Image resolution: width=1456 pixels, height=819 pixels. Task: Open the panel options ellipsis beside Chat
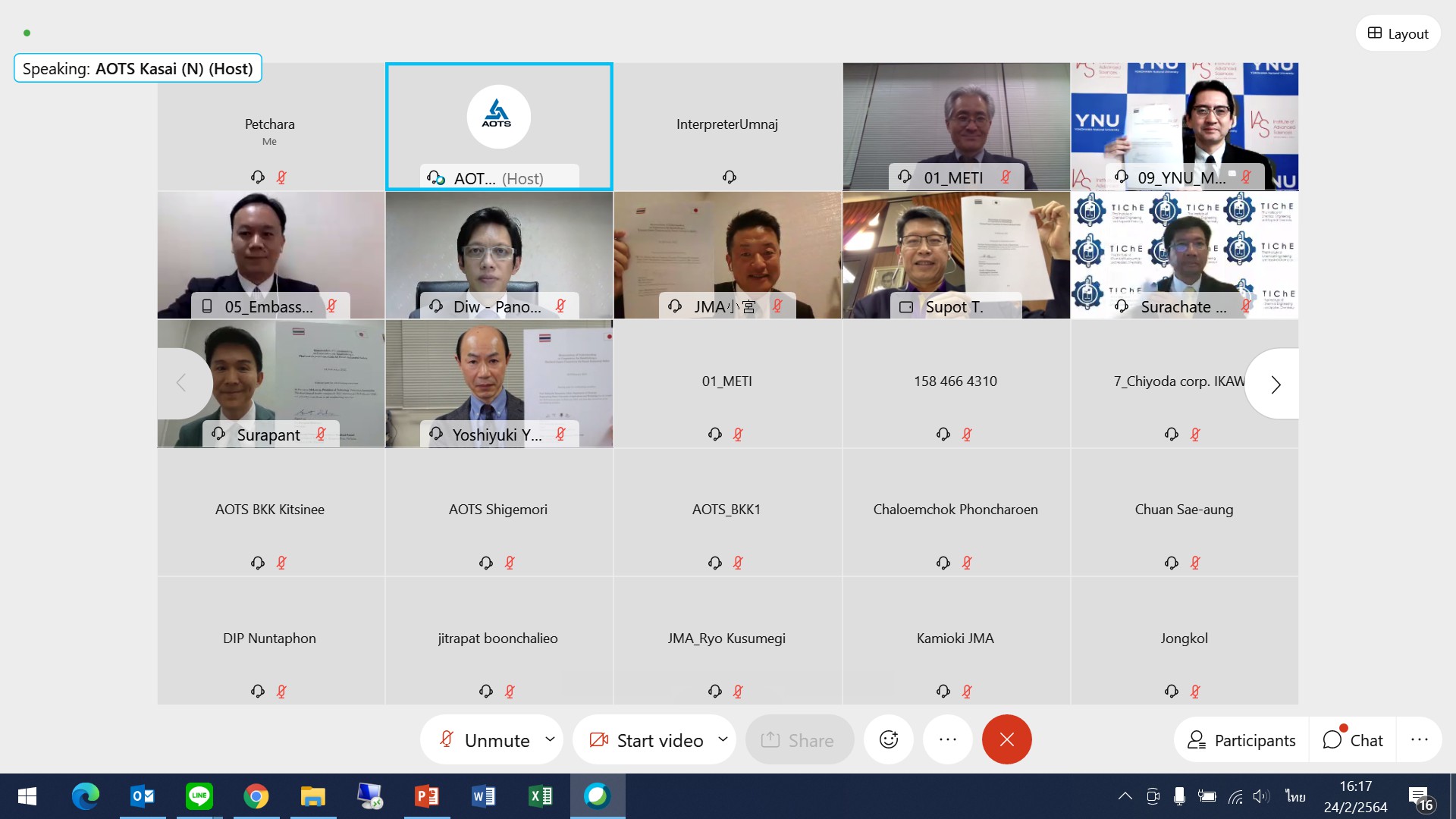coord(1419,740)
